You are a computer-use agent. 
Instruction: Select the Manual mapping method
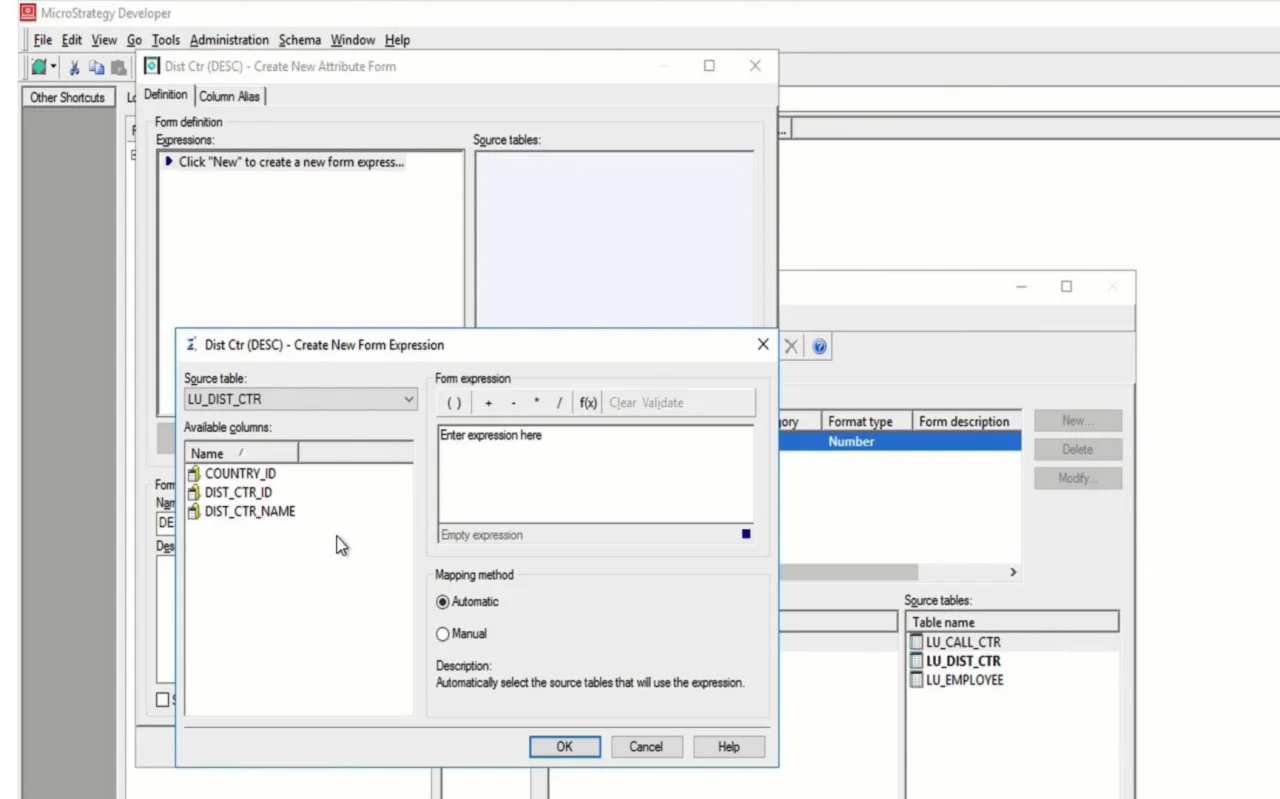[443, 634]
